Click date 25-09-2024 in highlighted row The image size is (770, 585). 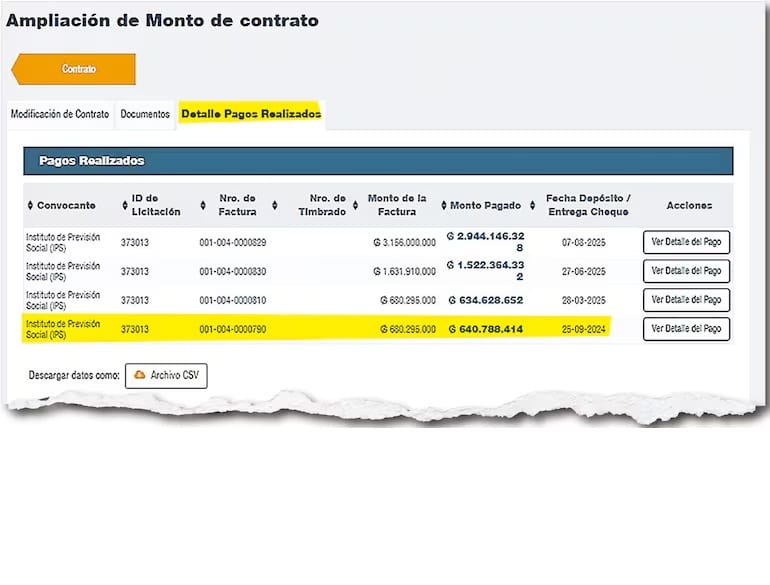[x=583, y=330]
